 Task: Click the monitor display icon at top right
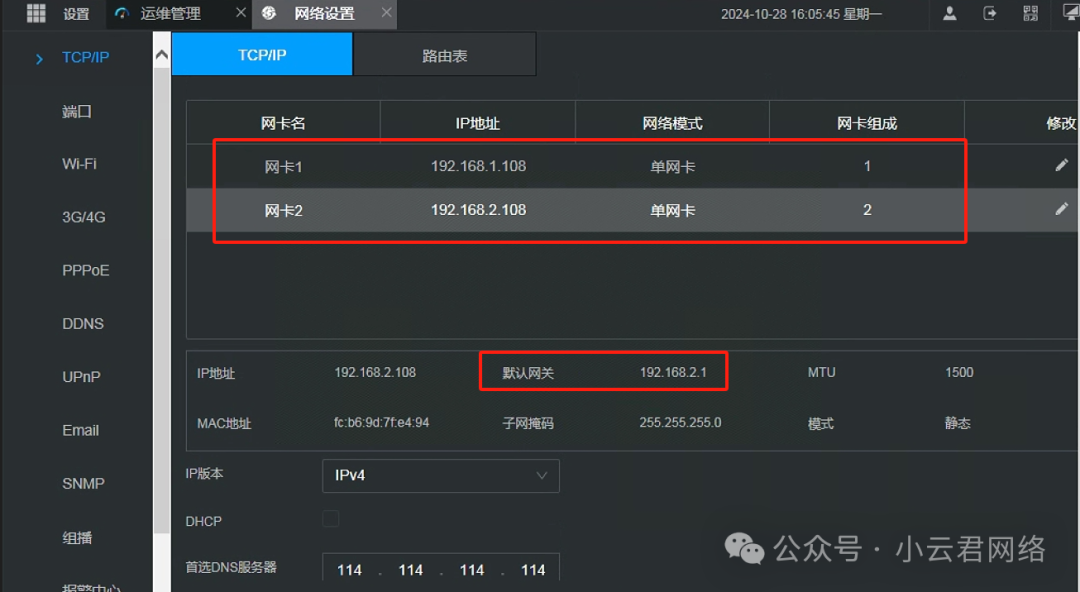[1069, 13]
